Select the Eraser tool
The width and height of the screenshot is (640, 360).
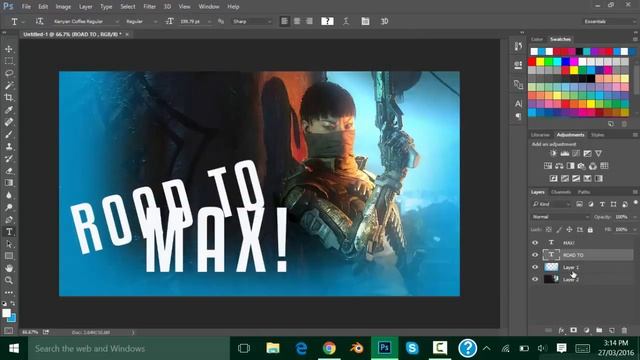point(9,171)
